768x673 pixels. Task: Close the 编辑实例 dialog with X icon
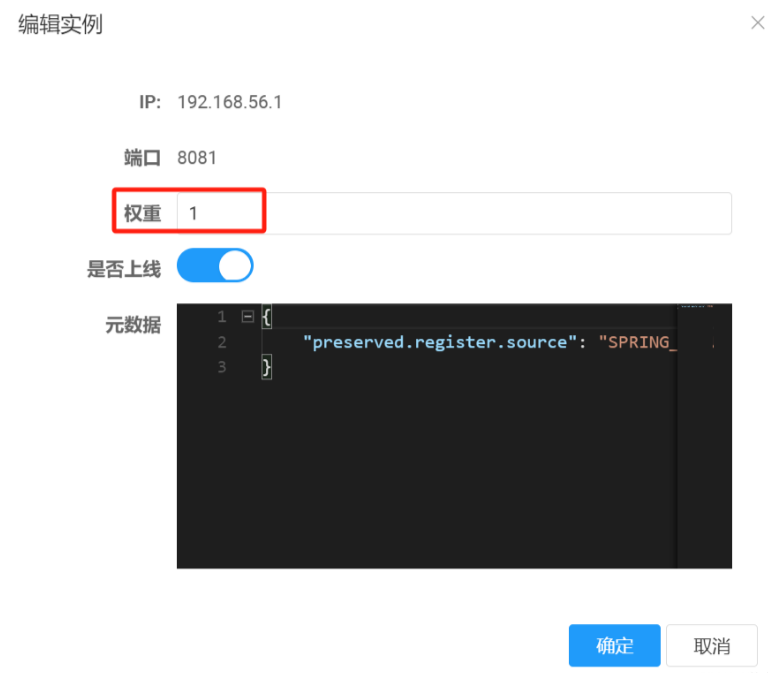pyautogui.click(x=757, y=23)
